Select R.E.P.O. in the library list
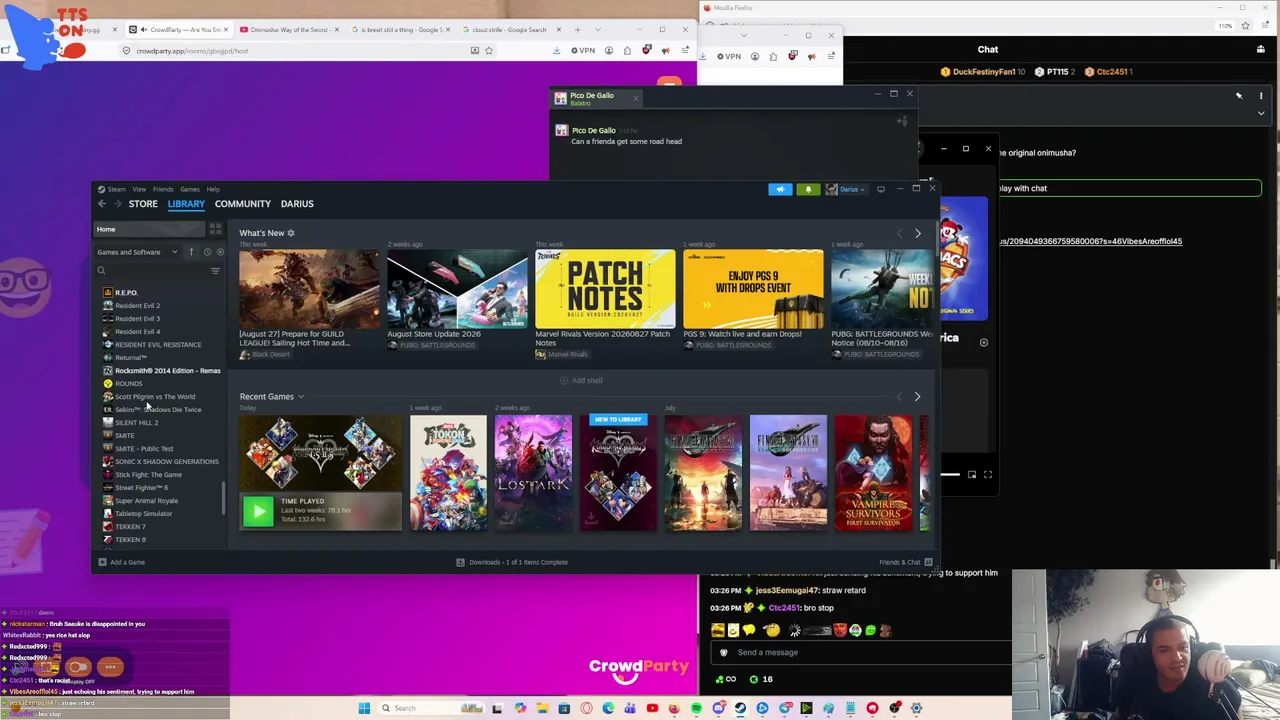The width and height of the screenshot is (1280, 720). [x=126, y=293]
